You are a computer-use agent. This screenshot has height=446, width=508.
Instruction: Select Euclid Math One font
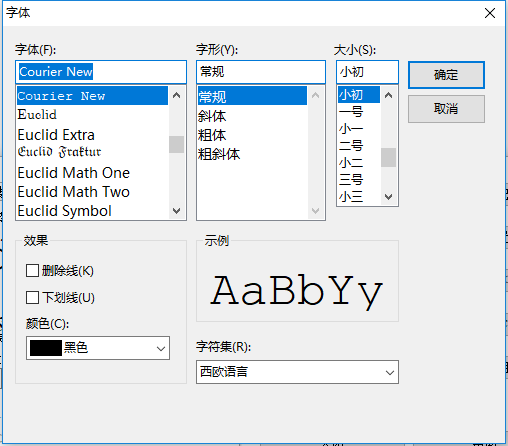click(x=92, y=173)
